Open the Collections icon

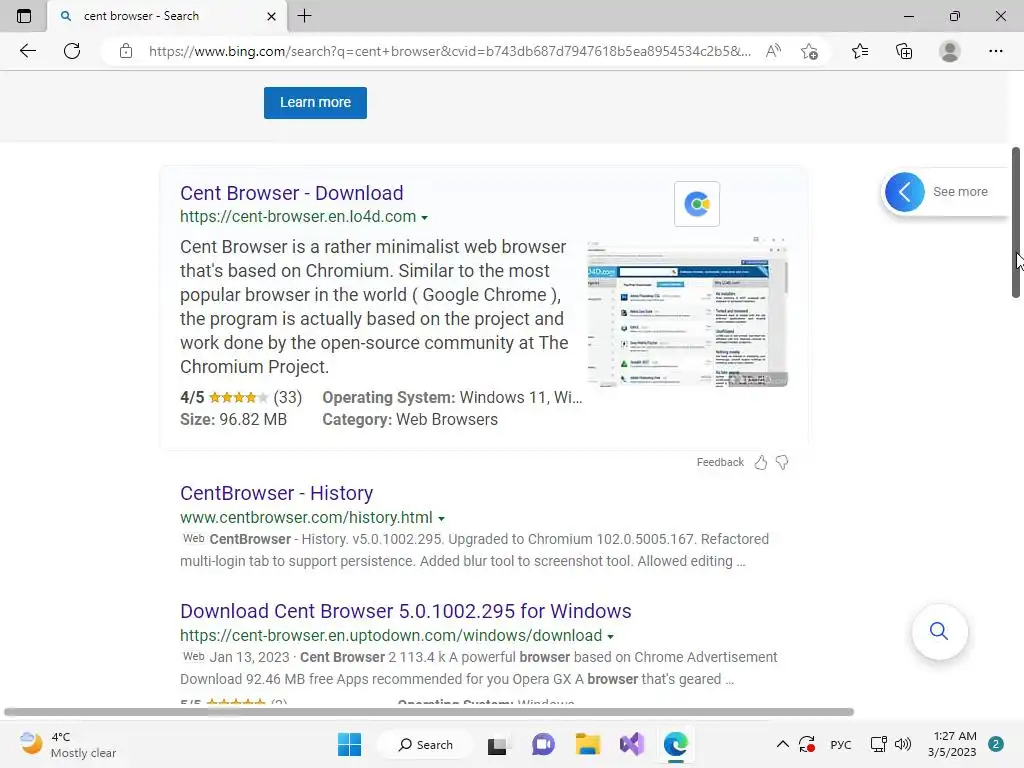[904, 51]
